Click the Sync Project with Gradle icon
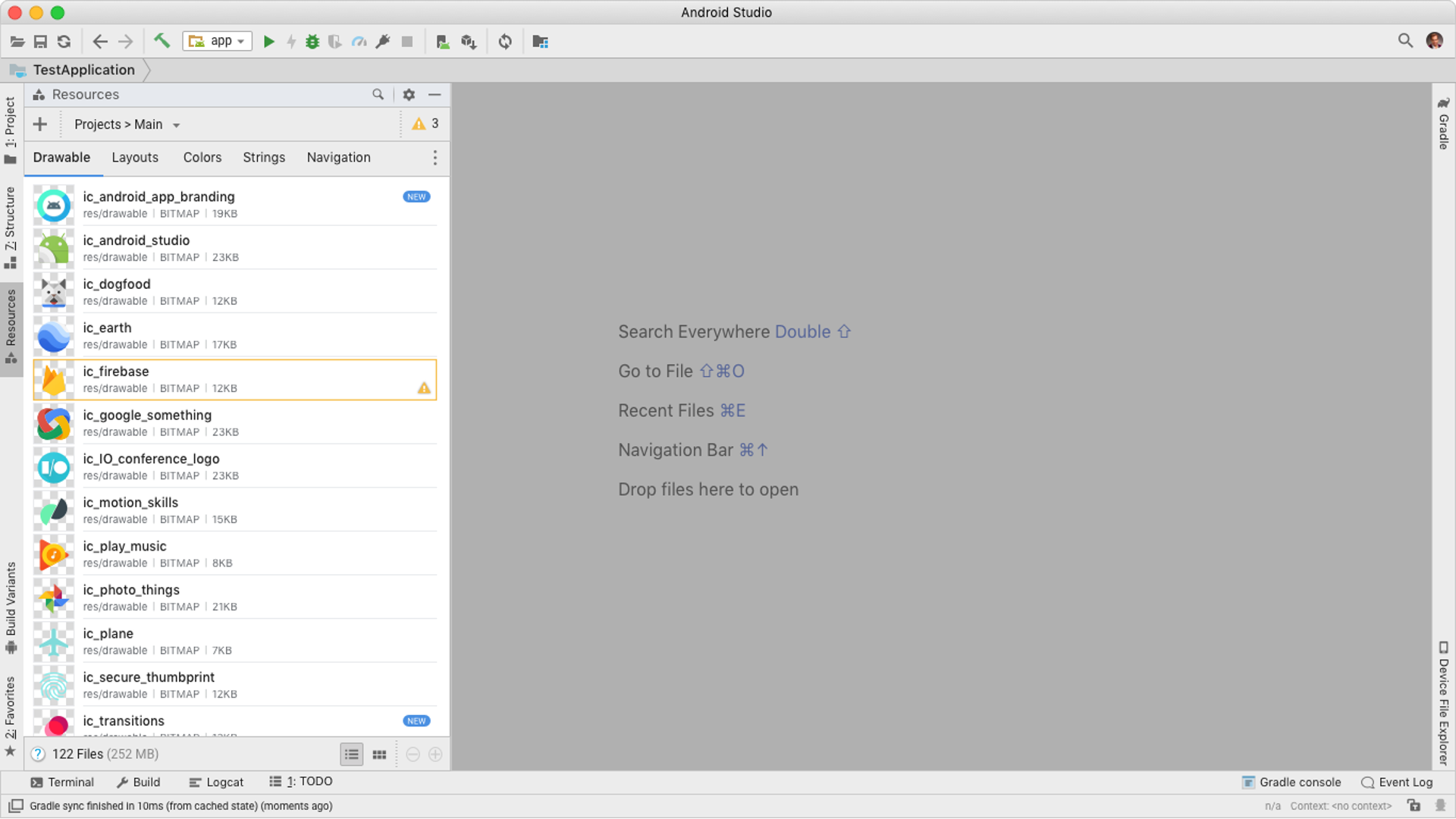Image resolution: width=1456 pixels, height=819 pixels. pos(505,42)
